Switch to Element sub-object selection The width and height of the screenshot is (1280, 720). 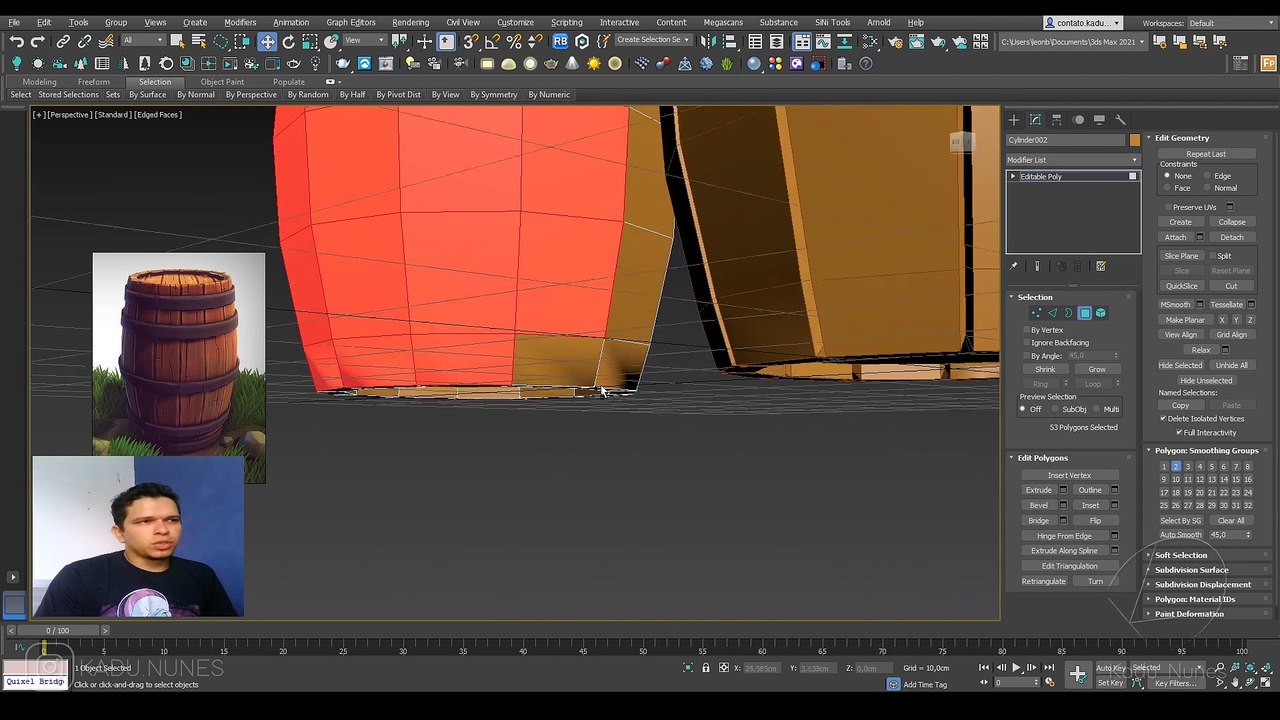coord(1100,313)
